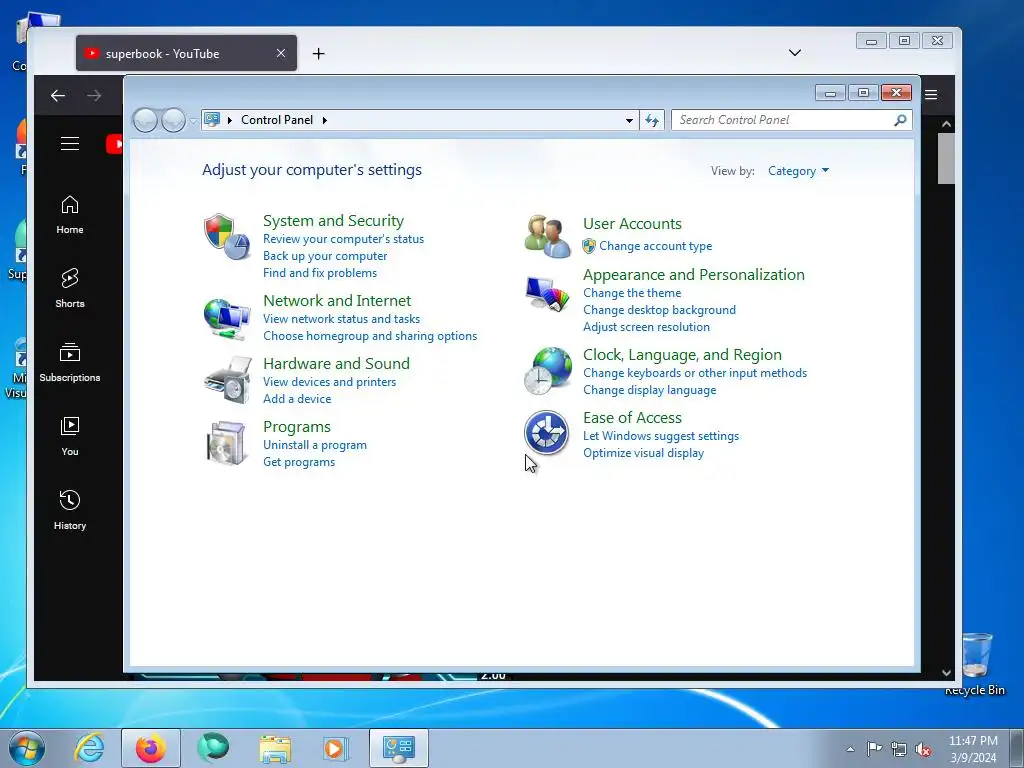This screenshot has width=1024, height=768.
Task: Open Windows Media Player from taskbar
Action: (336, 748)
